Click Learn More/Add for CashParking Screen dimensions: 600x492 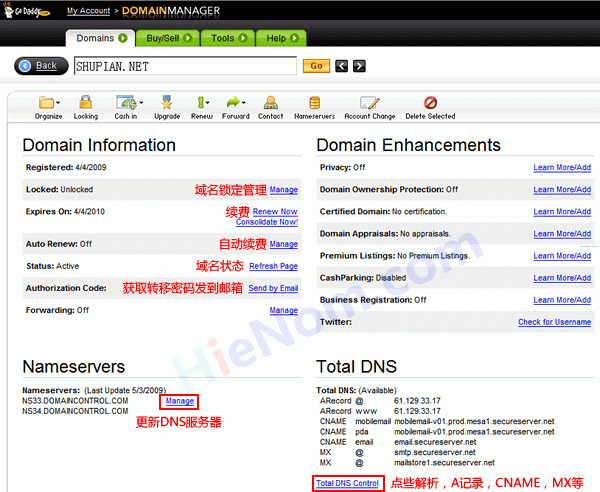click(x=562, y=278)
